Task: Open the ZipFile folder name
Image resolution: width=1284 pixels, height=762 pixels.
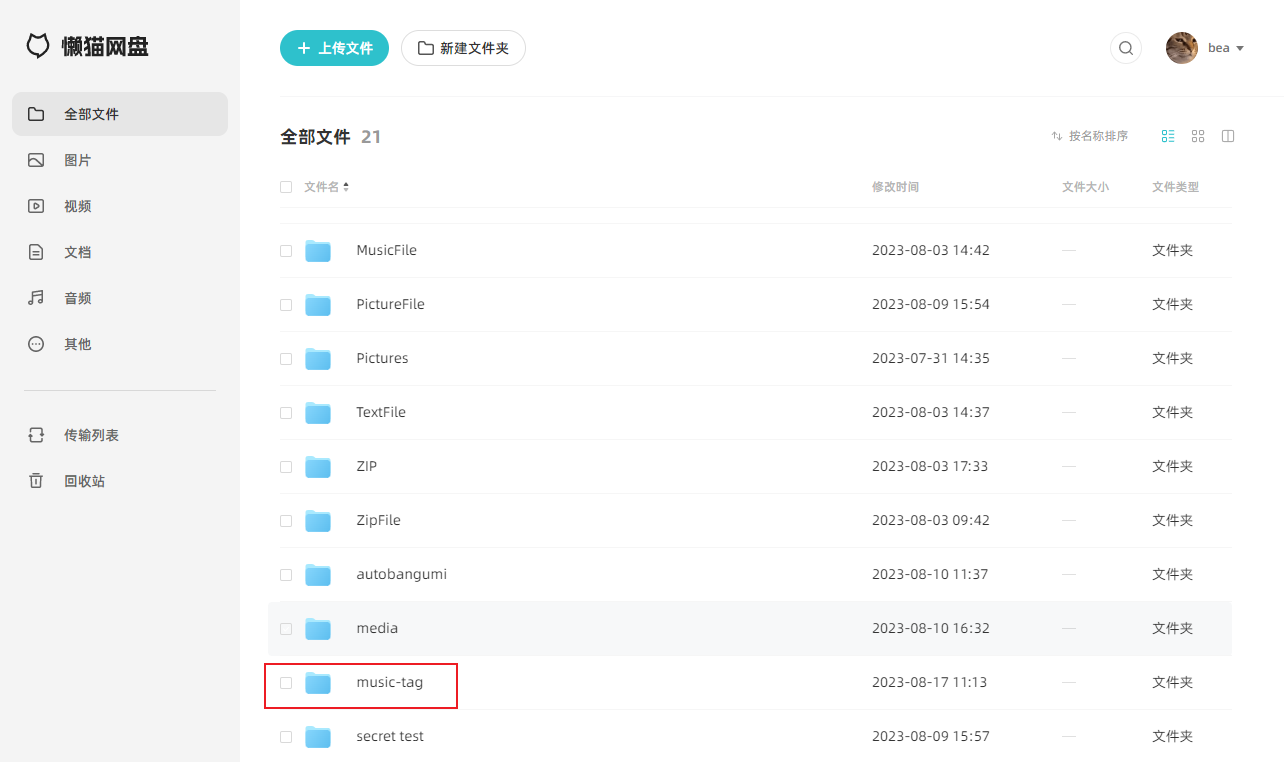Action: coord(378,521)
